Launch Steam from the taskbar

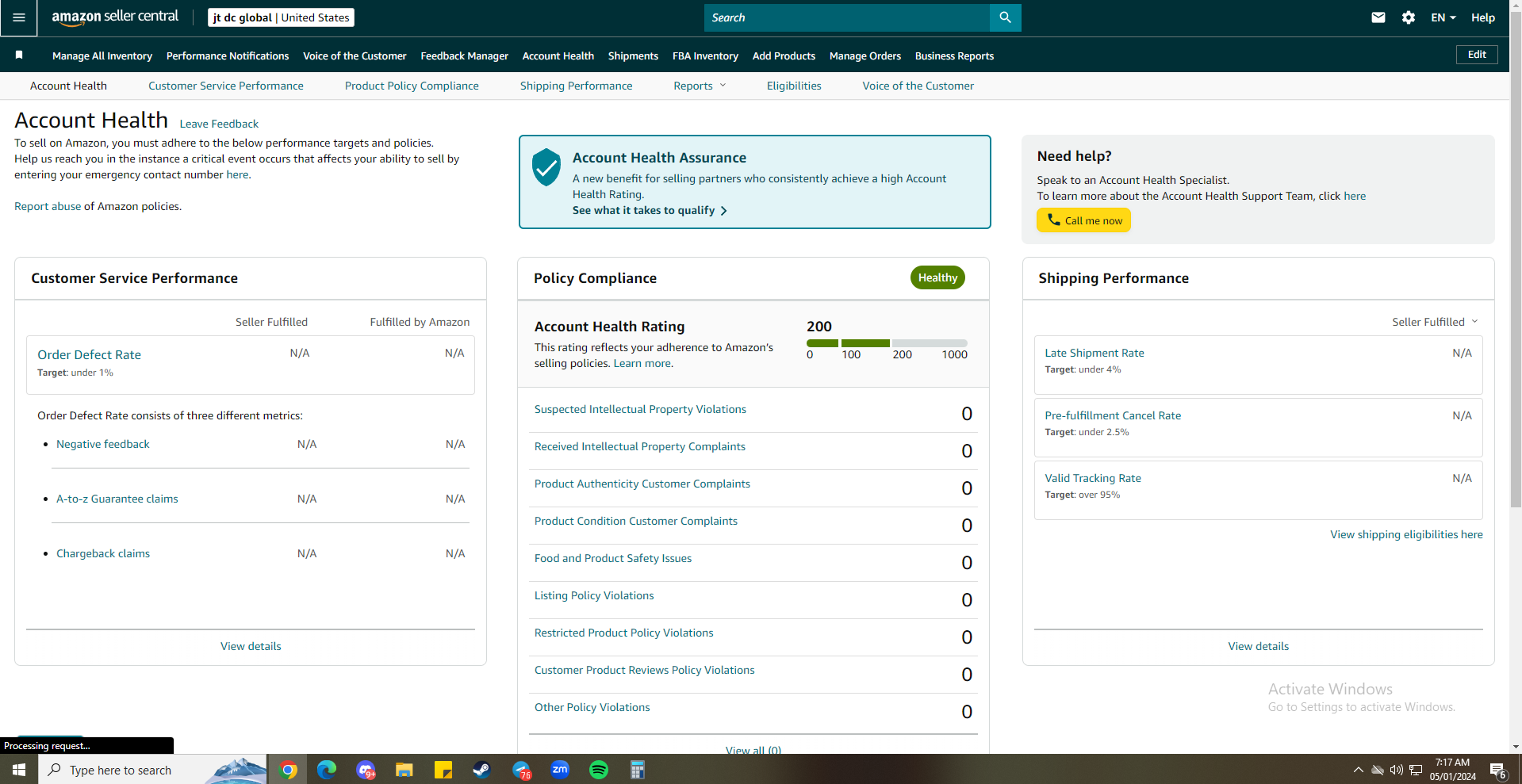(481, 770)
